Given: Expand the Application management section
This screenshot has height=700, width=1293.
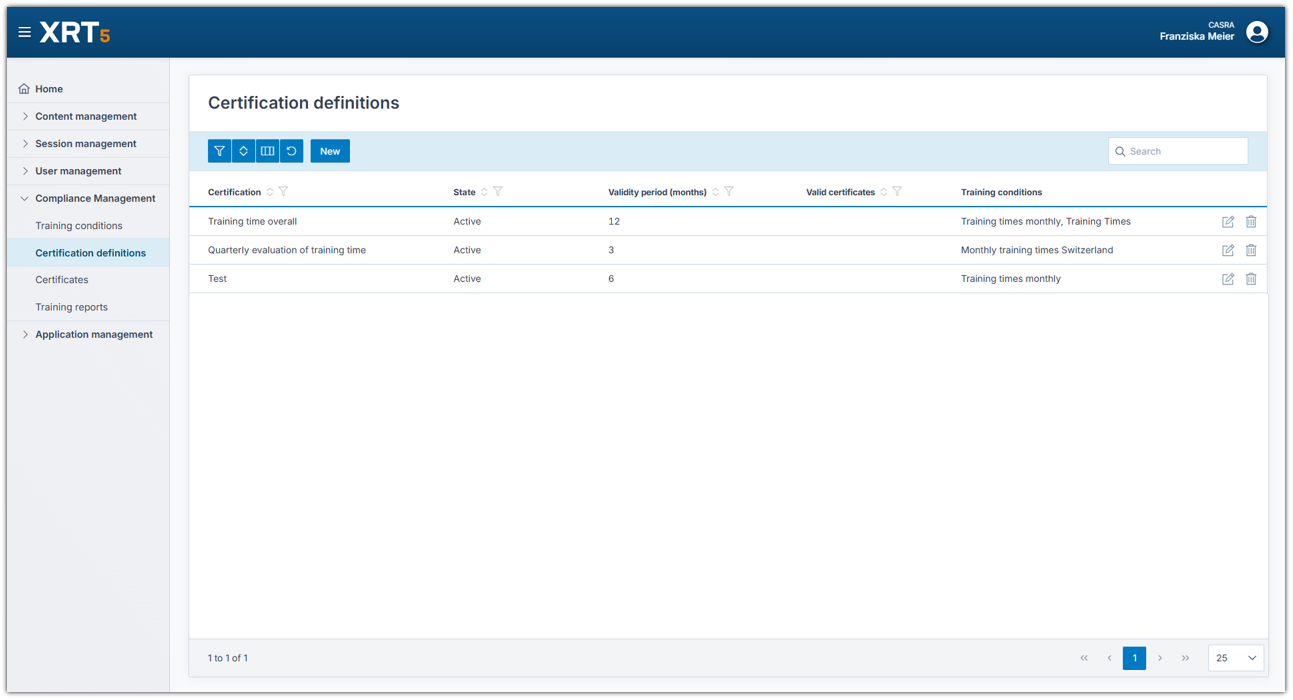Looking at the screenshot, I should pos(93,334).
